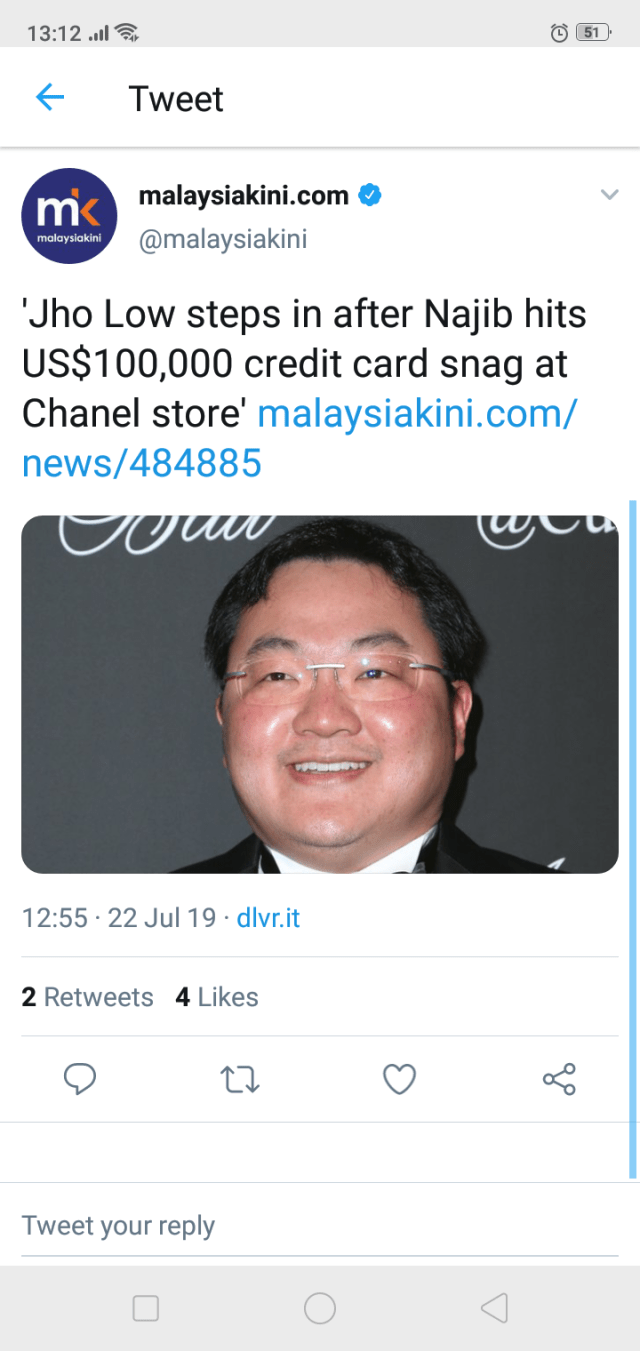
Task: Tap the Tweet your reply field
Action: 320,1226
